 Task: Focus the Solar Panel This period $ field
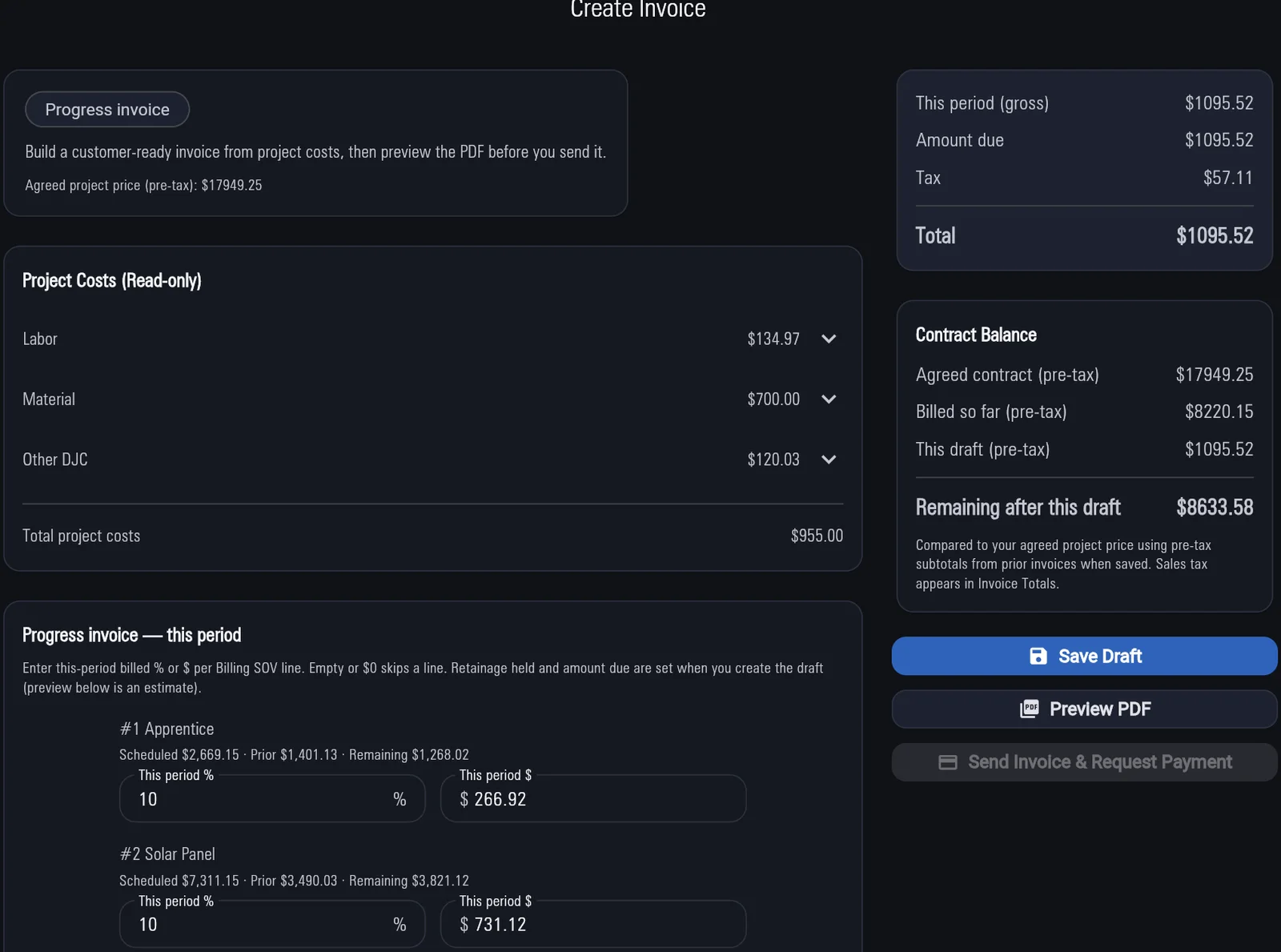coord(593,924)
